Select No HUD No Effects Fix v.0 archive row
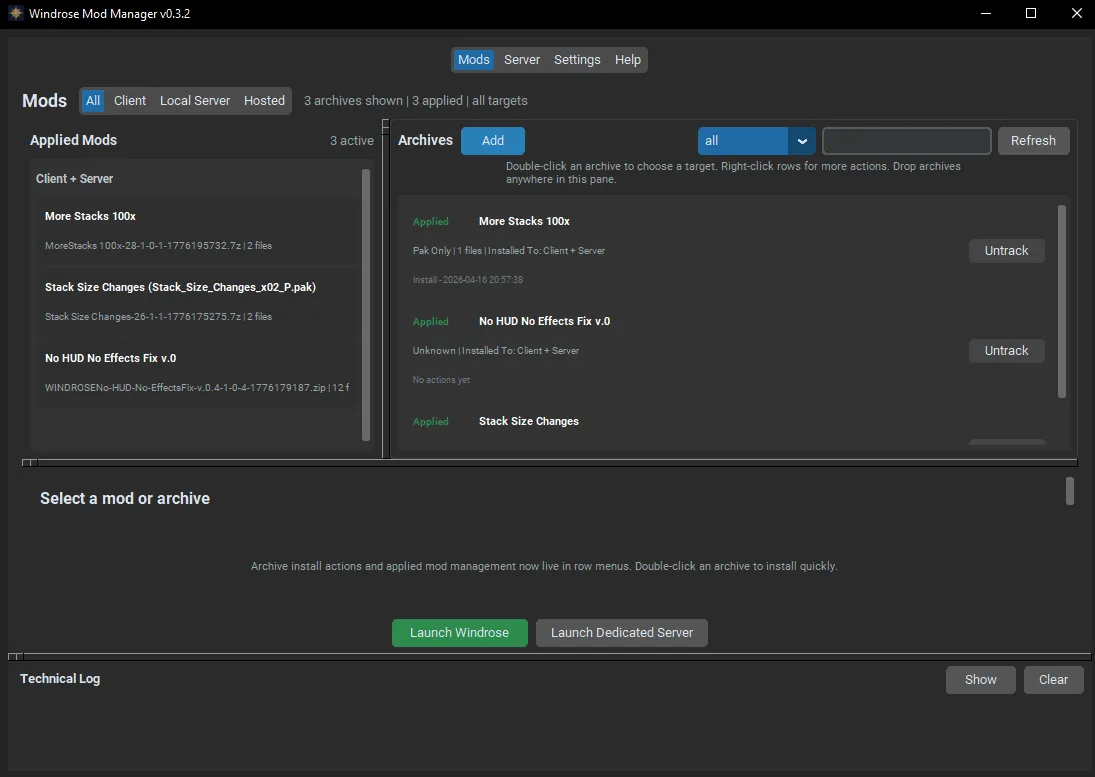 [726, 350]
